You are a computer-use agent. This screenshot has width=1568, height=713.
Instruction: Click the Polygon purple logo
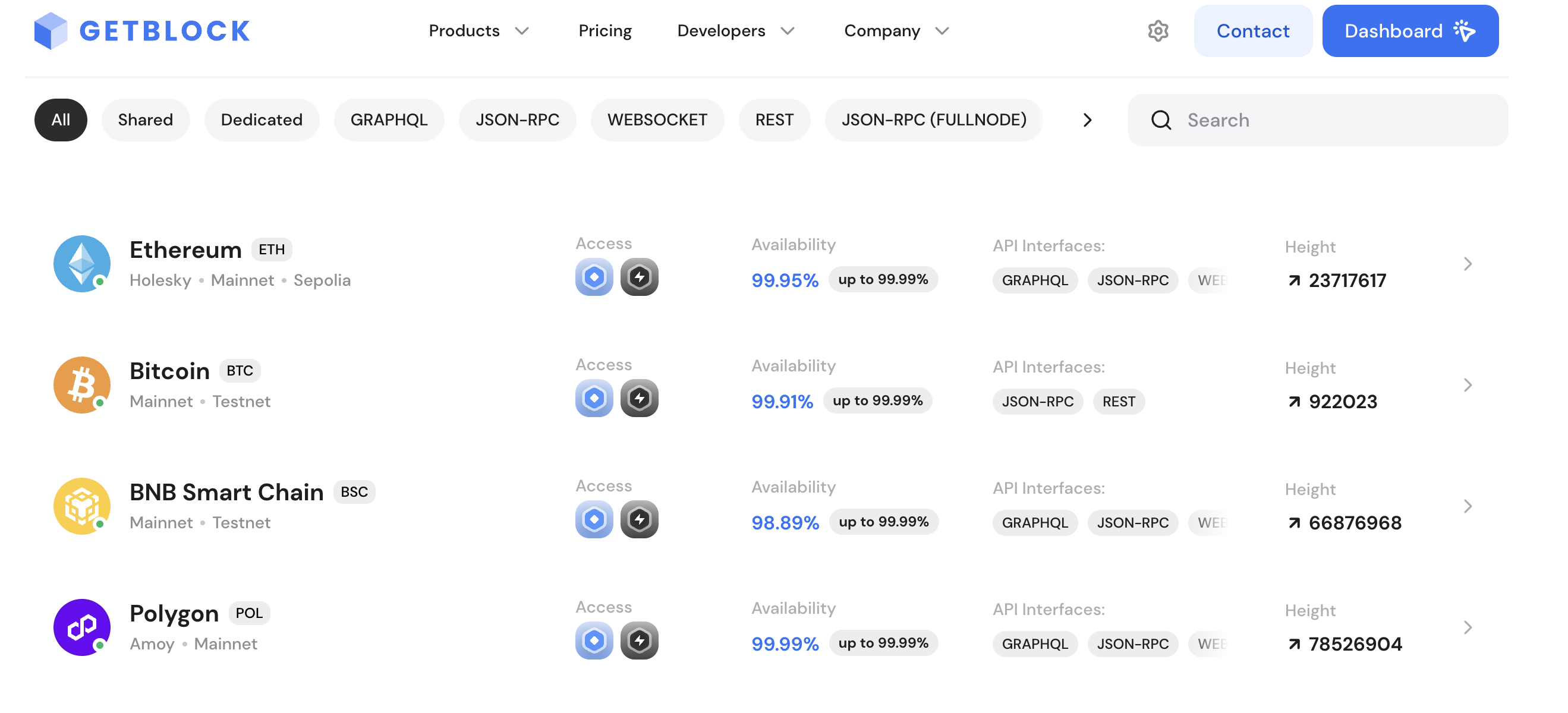[81, 627]
